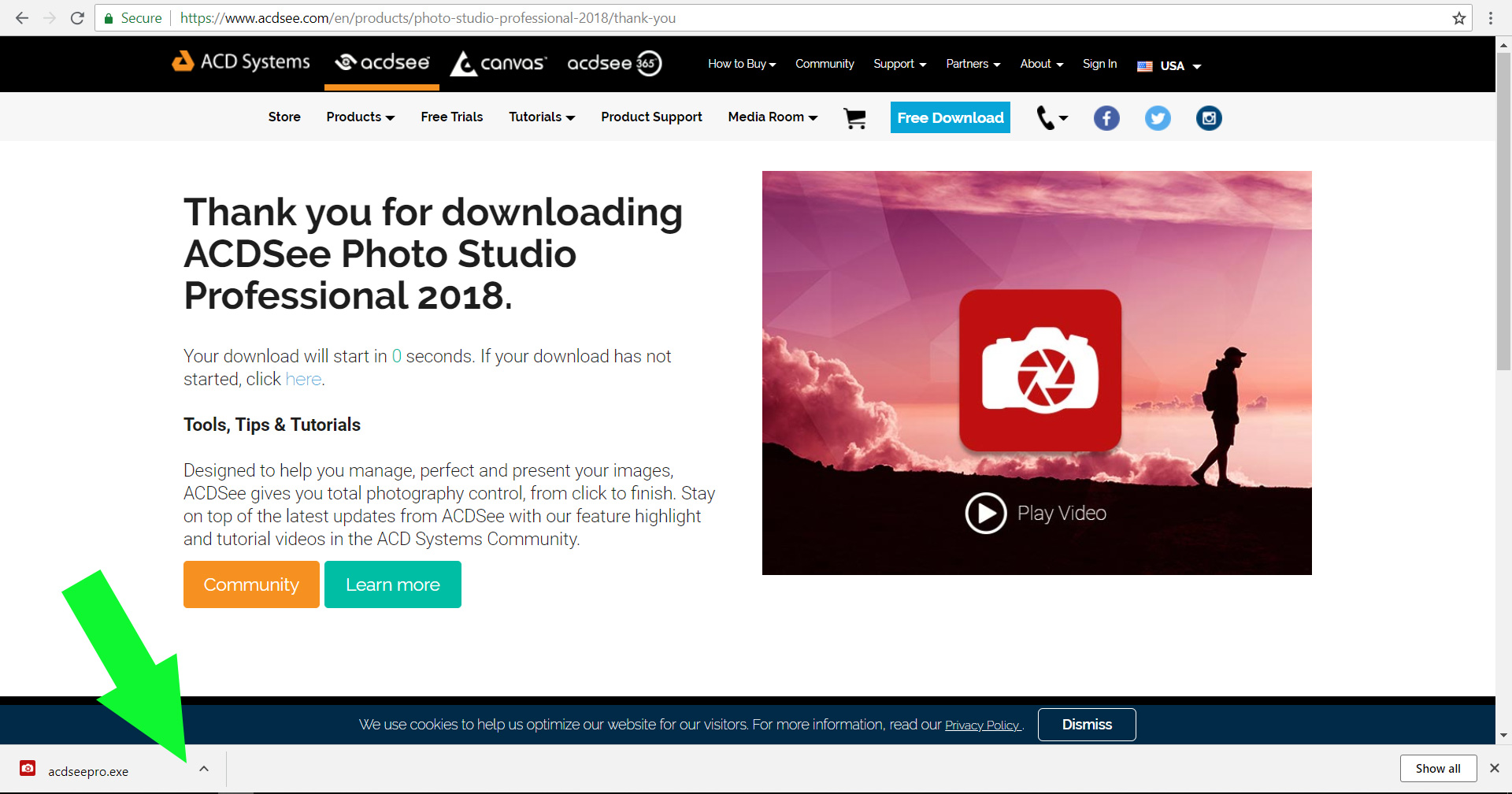Go to the Store page

(284, 117)
